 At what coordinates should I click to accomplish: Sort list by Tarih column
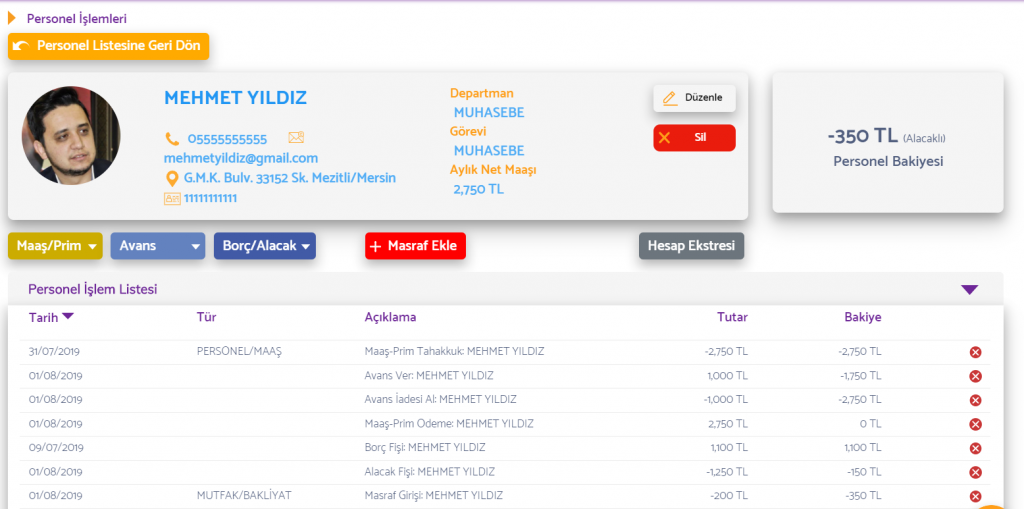[50, 317]
